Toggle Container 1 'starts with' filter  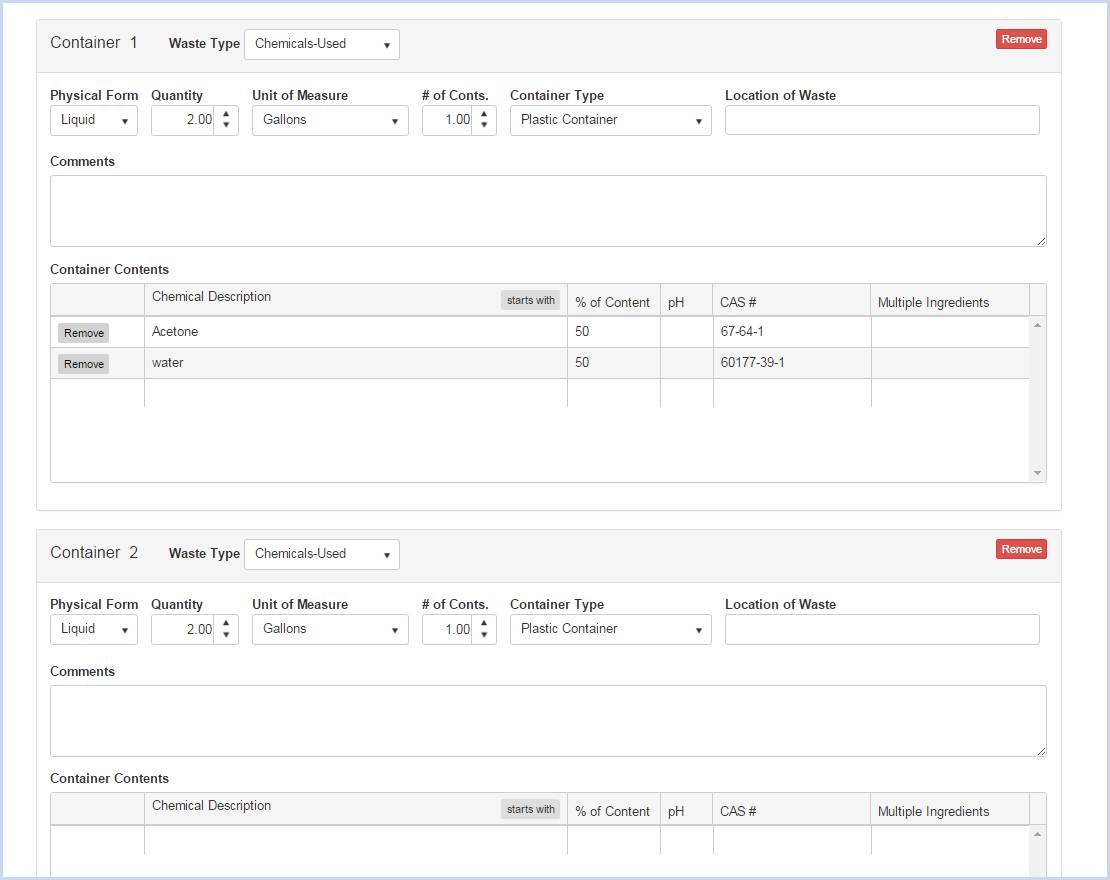tap(530, 300)
